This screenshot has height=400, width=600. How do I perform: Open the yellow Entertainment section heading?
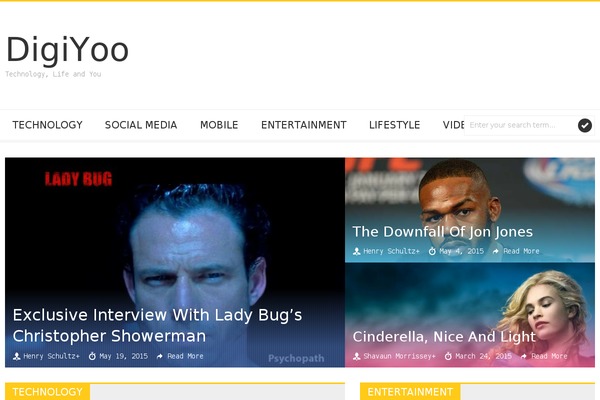[410, 392]
